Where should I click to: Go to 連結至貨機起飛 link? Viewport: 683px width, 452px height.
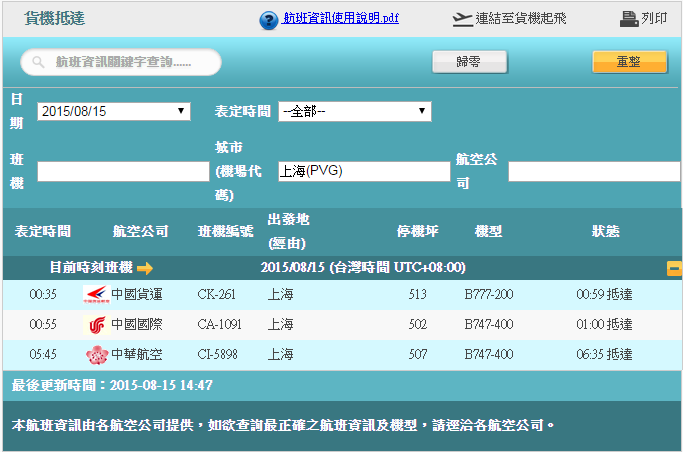pos(521,18)
